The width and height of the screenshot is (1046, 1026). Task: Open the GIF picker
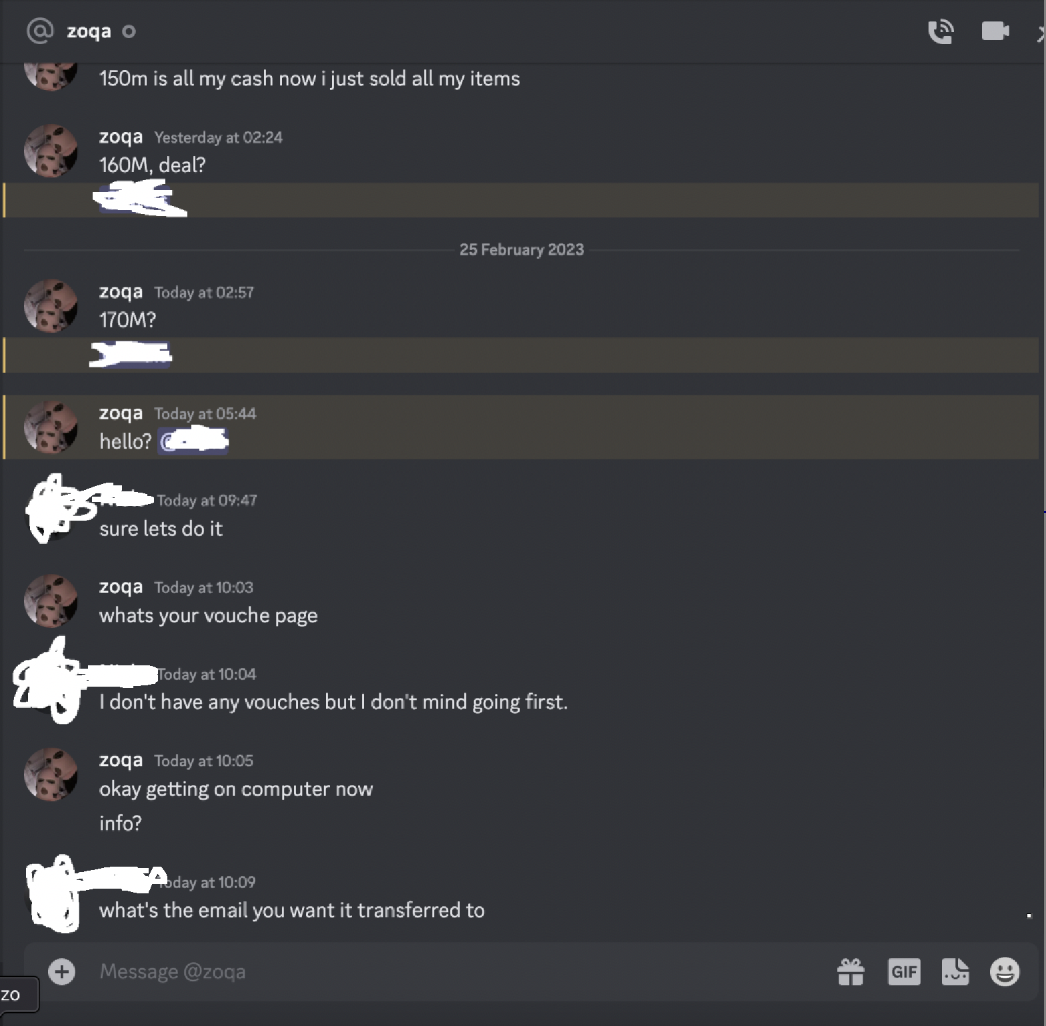point(904,971)
